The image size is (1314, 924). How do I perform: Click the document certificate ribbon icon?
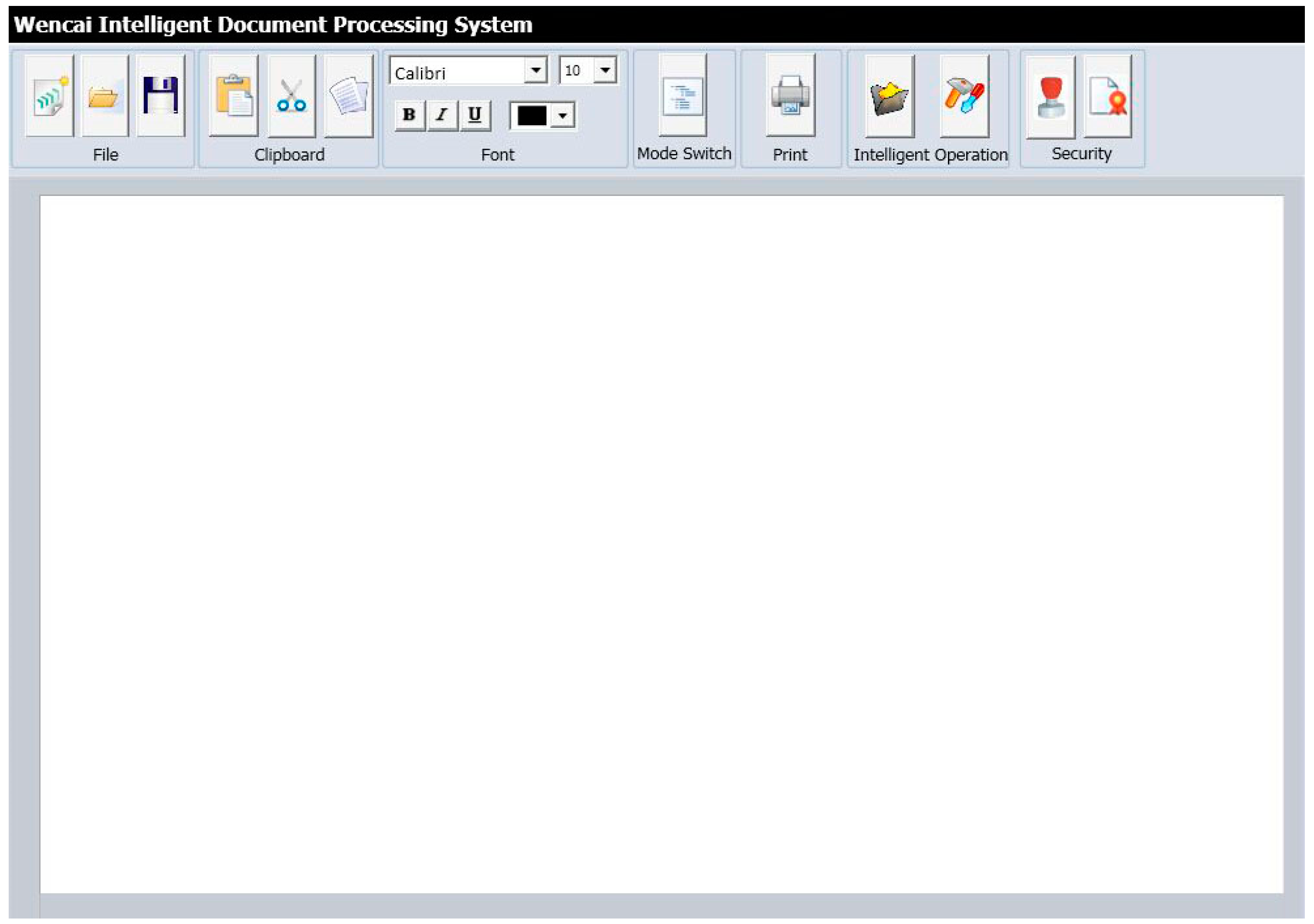[1108, 96]
